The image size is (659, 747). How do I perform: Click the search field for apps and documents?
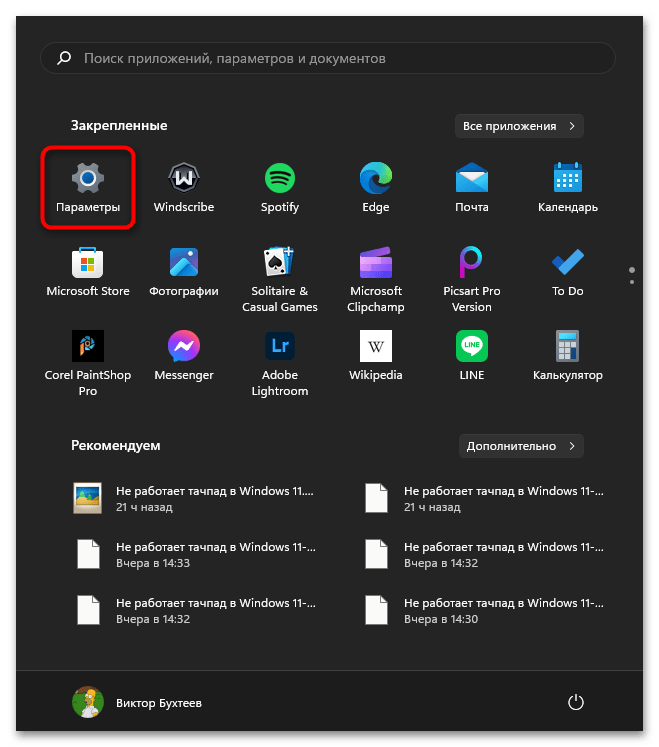328,58
